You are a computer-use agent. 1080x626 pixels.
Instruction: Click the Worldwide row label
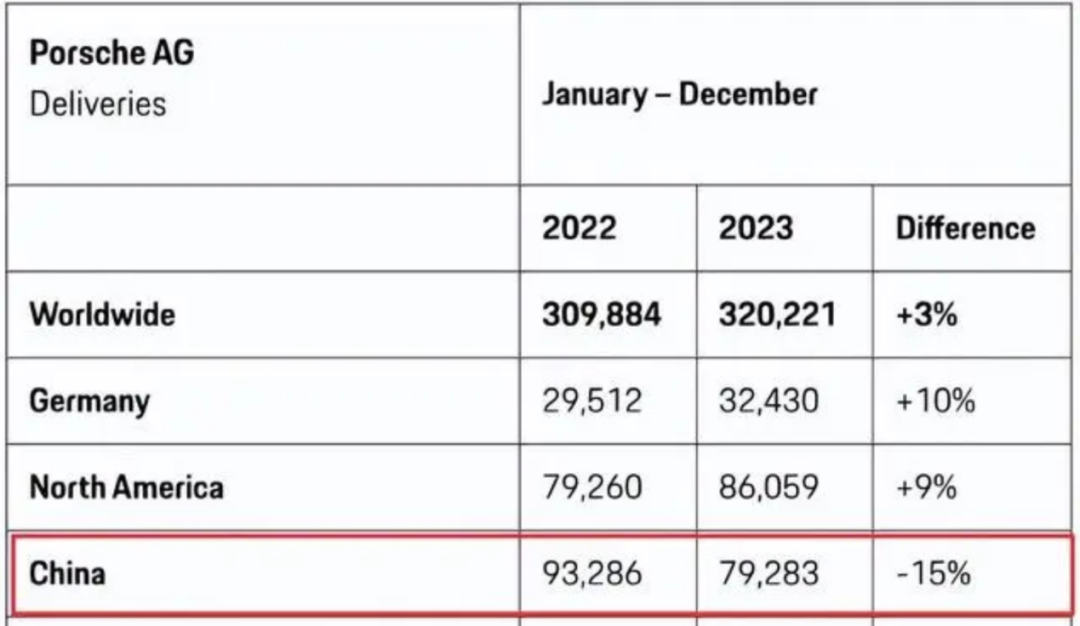(x=102, y=314)
